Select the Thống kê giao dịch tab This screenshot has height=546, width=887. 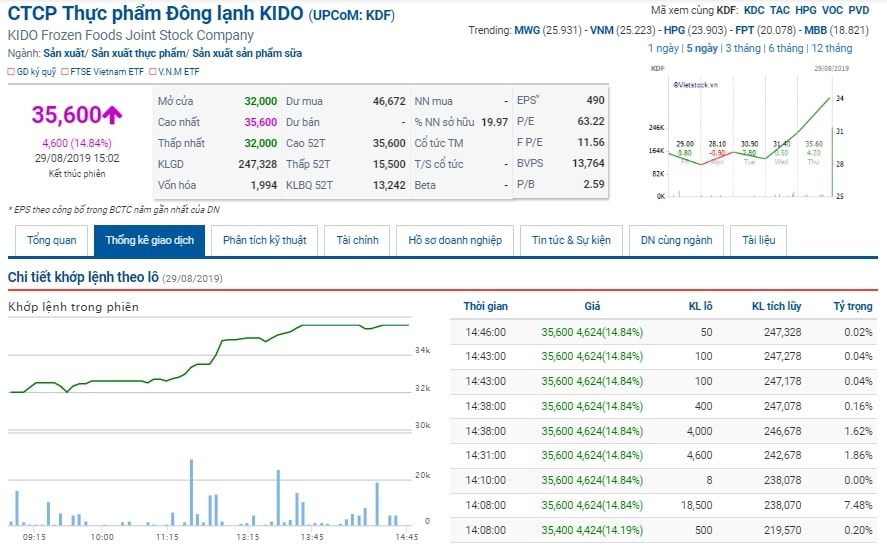pyautogui.click(x=149, y=240)
